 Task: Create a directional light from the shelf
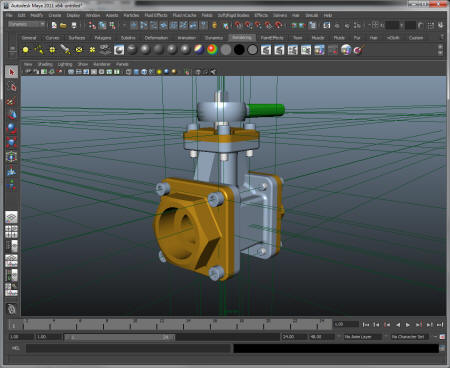pos(39,50)
